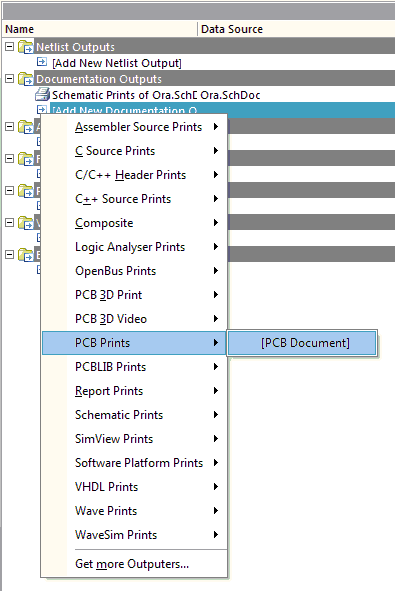Open Schematic Prints submenu

coord(135,415)
